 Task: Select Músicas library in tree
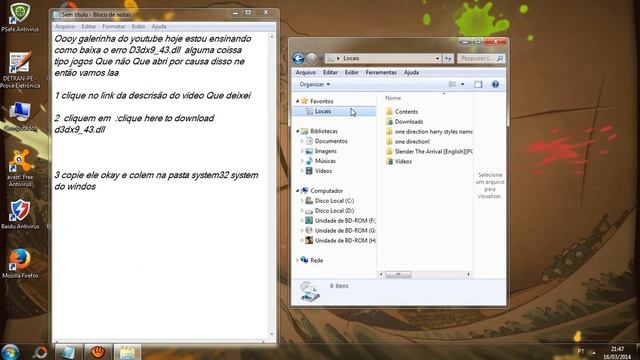tap(325, 161)
